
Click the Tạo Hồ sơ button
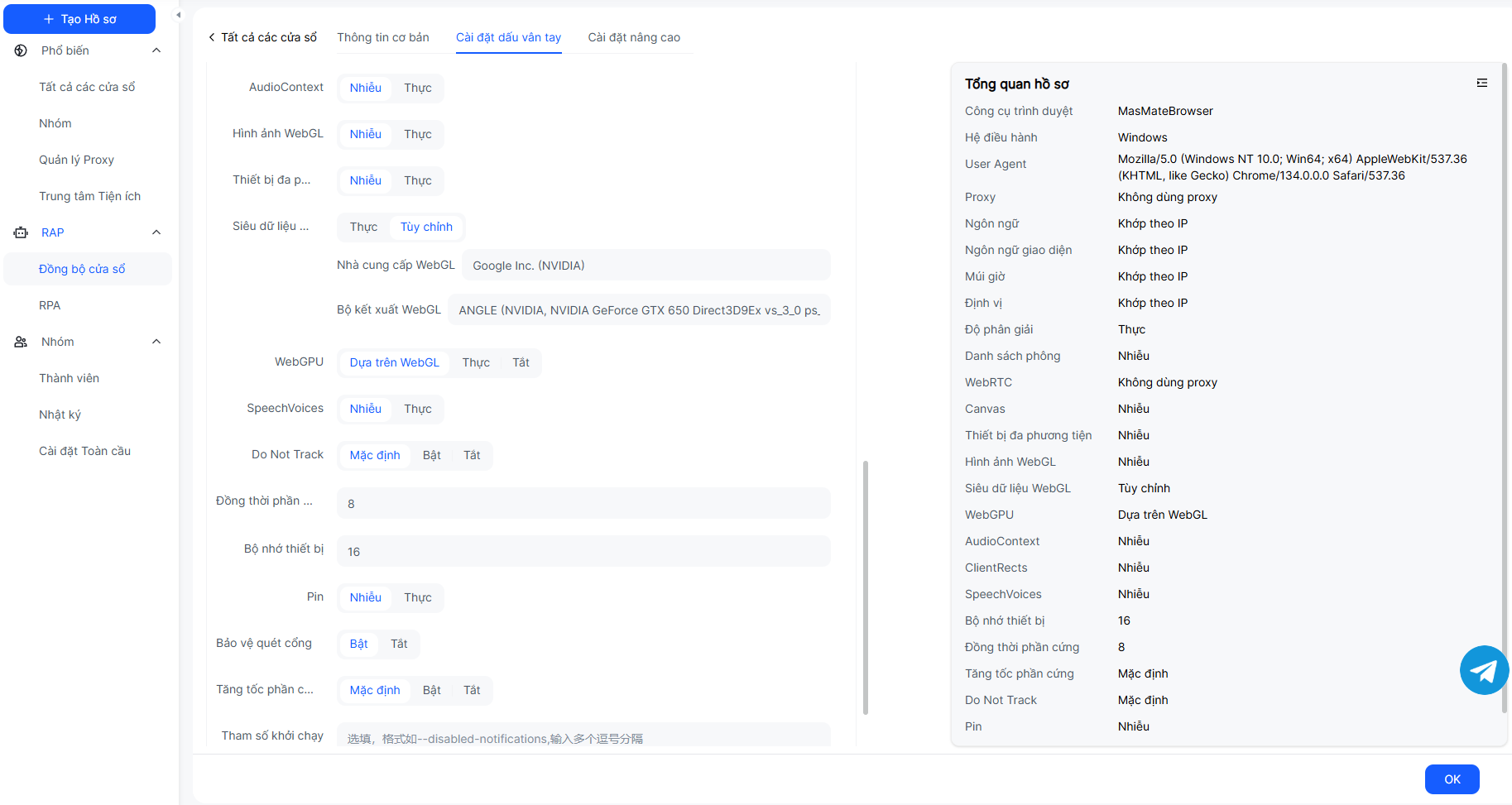click(79, 19)
